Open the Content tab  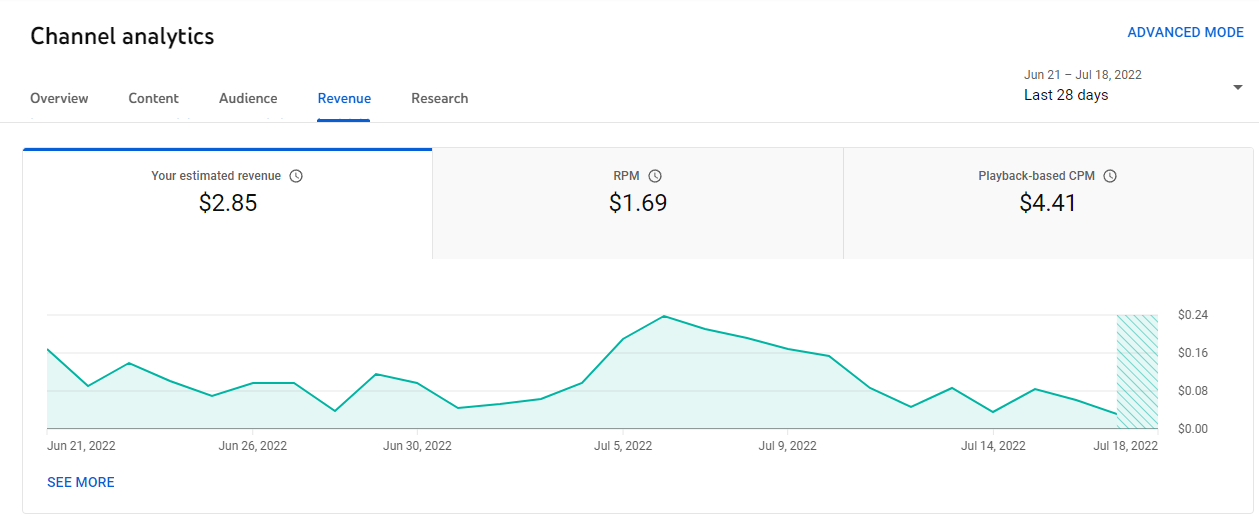tap(153, 98)
